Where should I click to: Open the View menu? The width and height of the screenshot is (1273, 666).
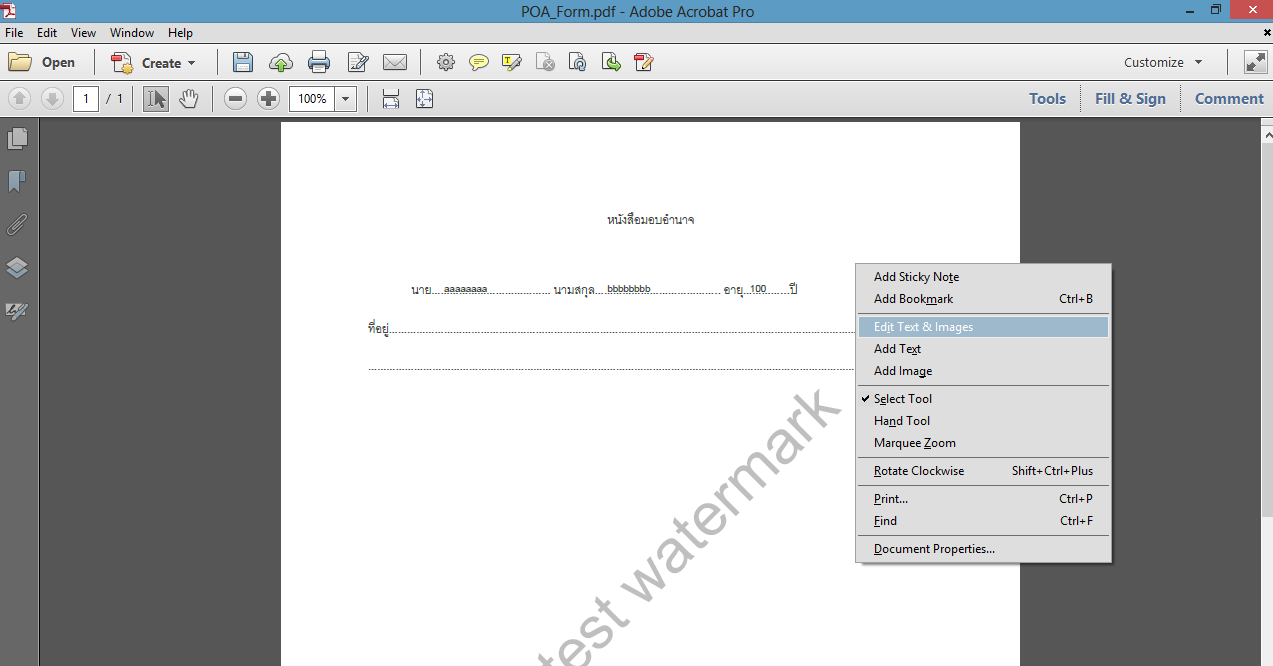[x=84, y=33]
